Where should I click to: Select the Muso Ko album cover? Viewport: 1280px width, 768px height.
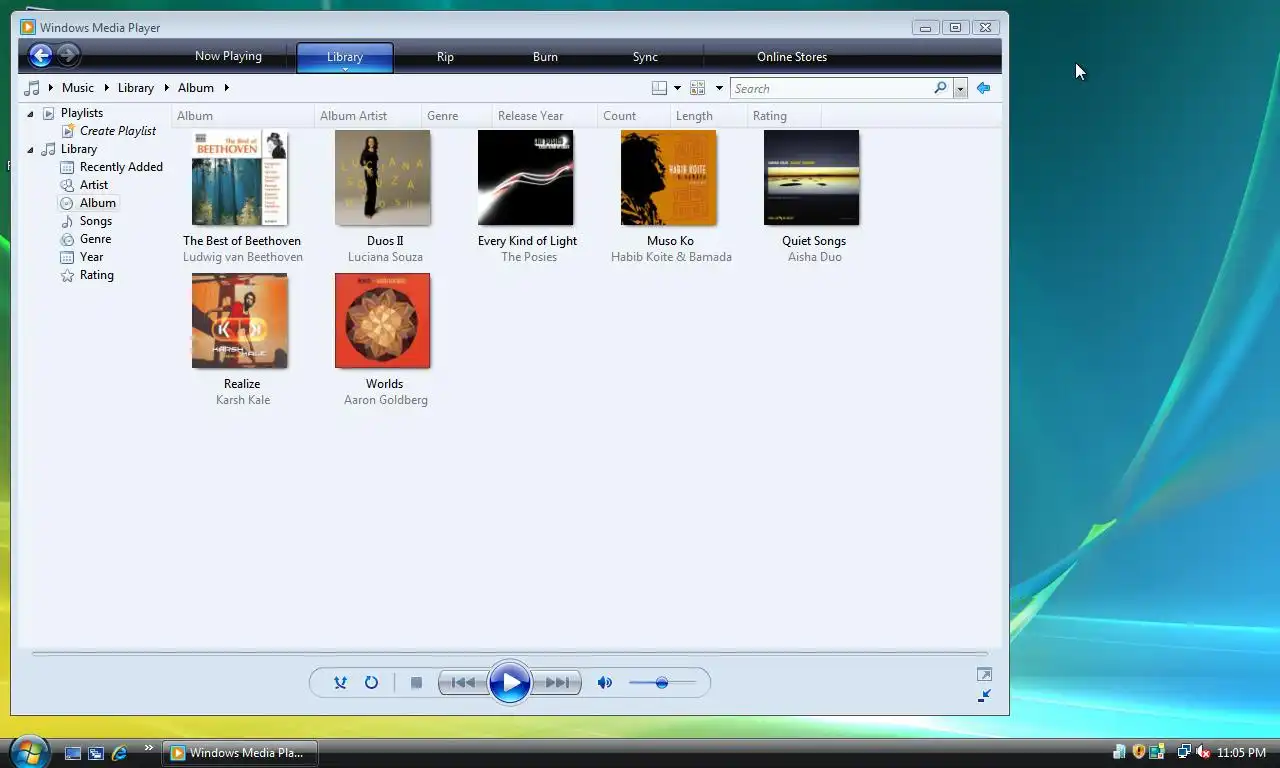point(669,178)
